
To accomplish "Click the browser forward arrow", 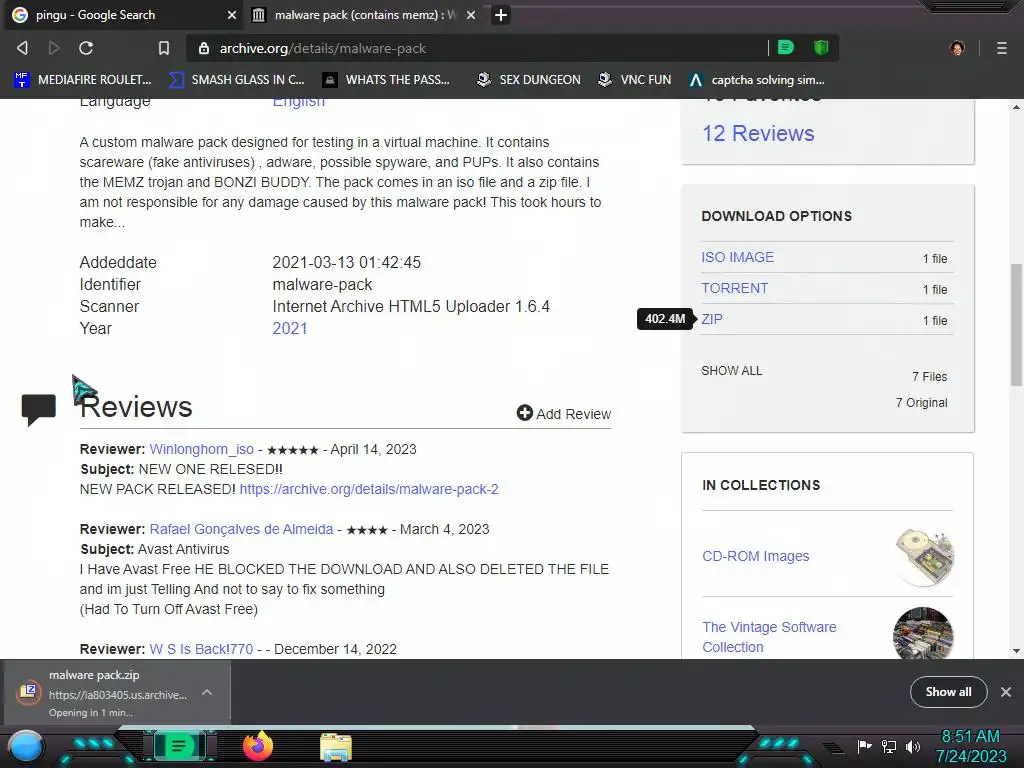I will pos(54,48).
